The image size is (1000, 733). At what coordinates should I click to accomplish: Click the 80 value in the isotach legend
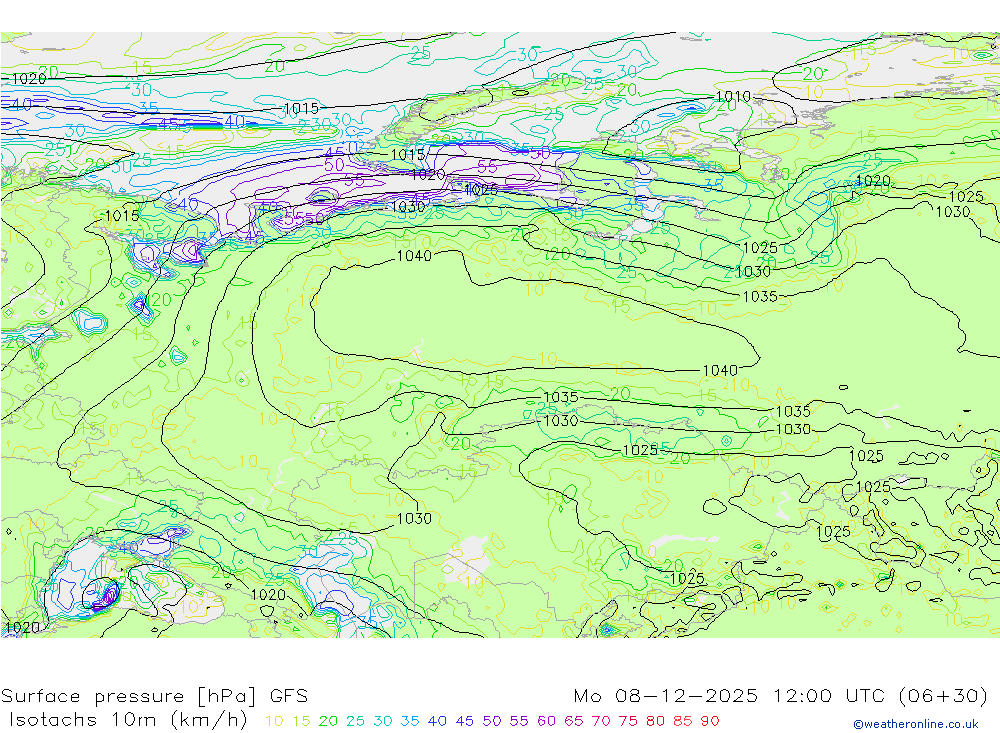coord(655,721)
